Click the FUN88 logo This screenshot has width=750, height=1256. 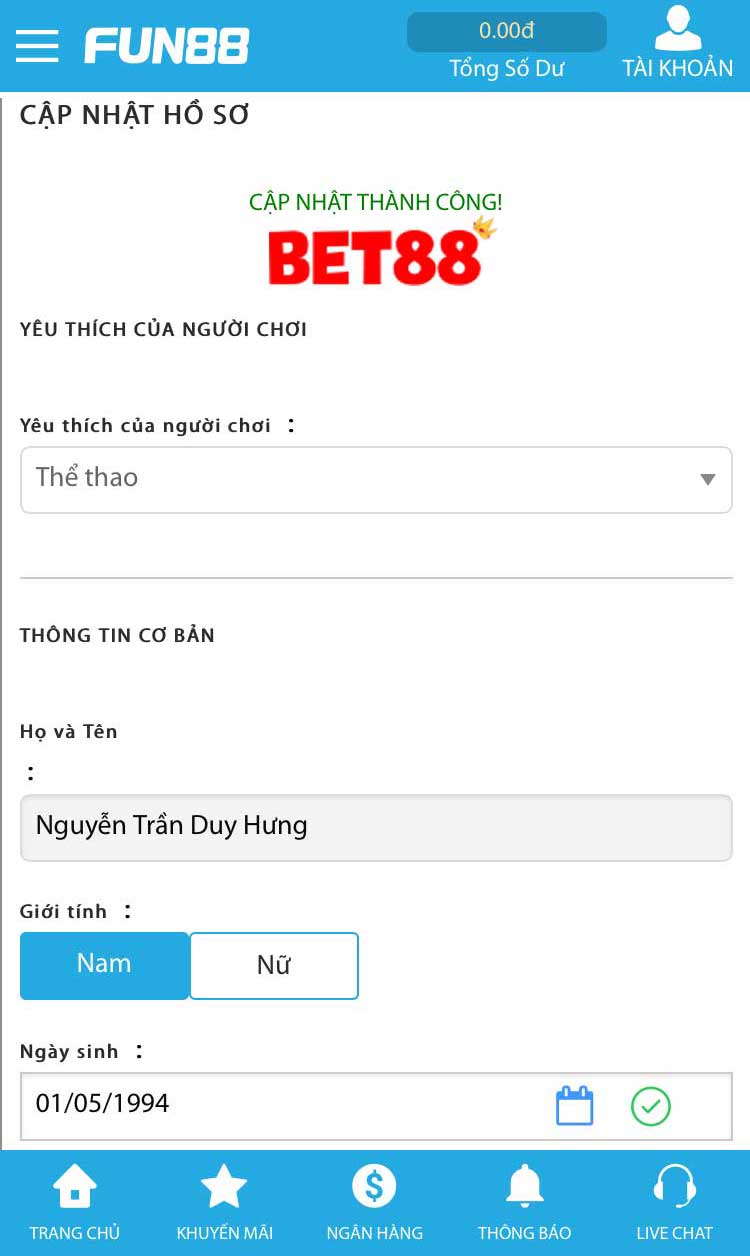(x=166, y=44)
